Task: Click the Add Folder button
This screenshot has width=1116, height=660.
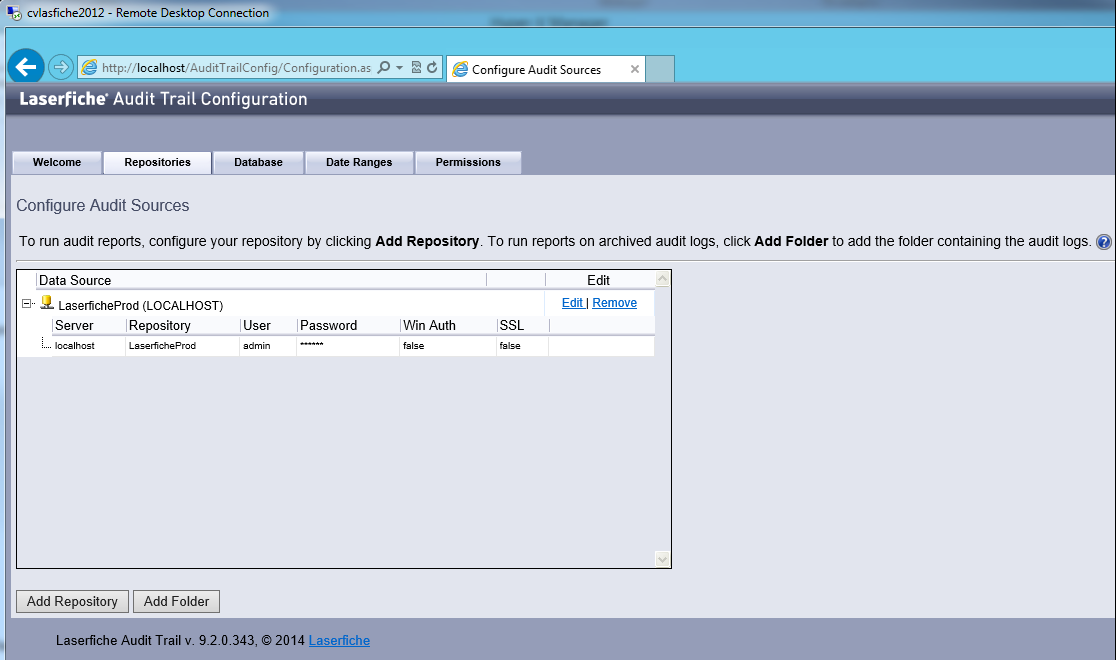Action: [176, 601]
